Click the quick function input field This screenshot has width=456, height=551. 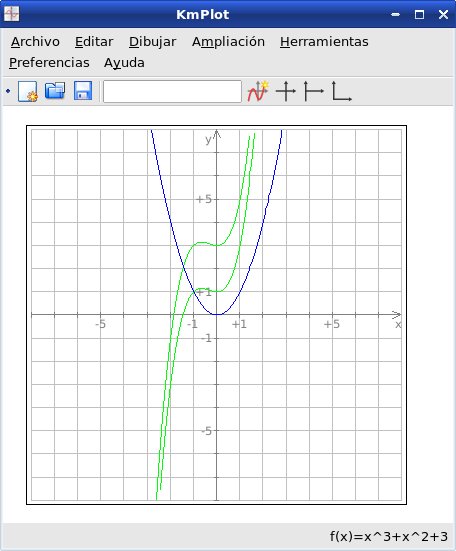coord(172,91)
